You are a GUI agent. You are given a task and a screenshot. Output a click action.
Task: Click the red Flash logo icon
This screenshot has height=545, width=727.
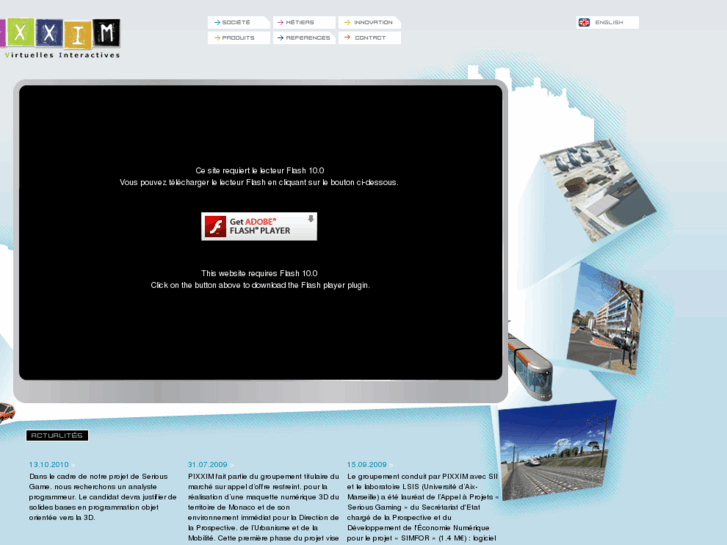pos(216,226)
